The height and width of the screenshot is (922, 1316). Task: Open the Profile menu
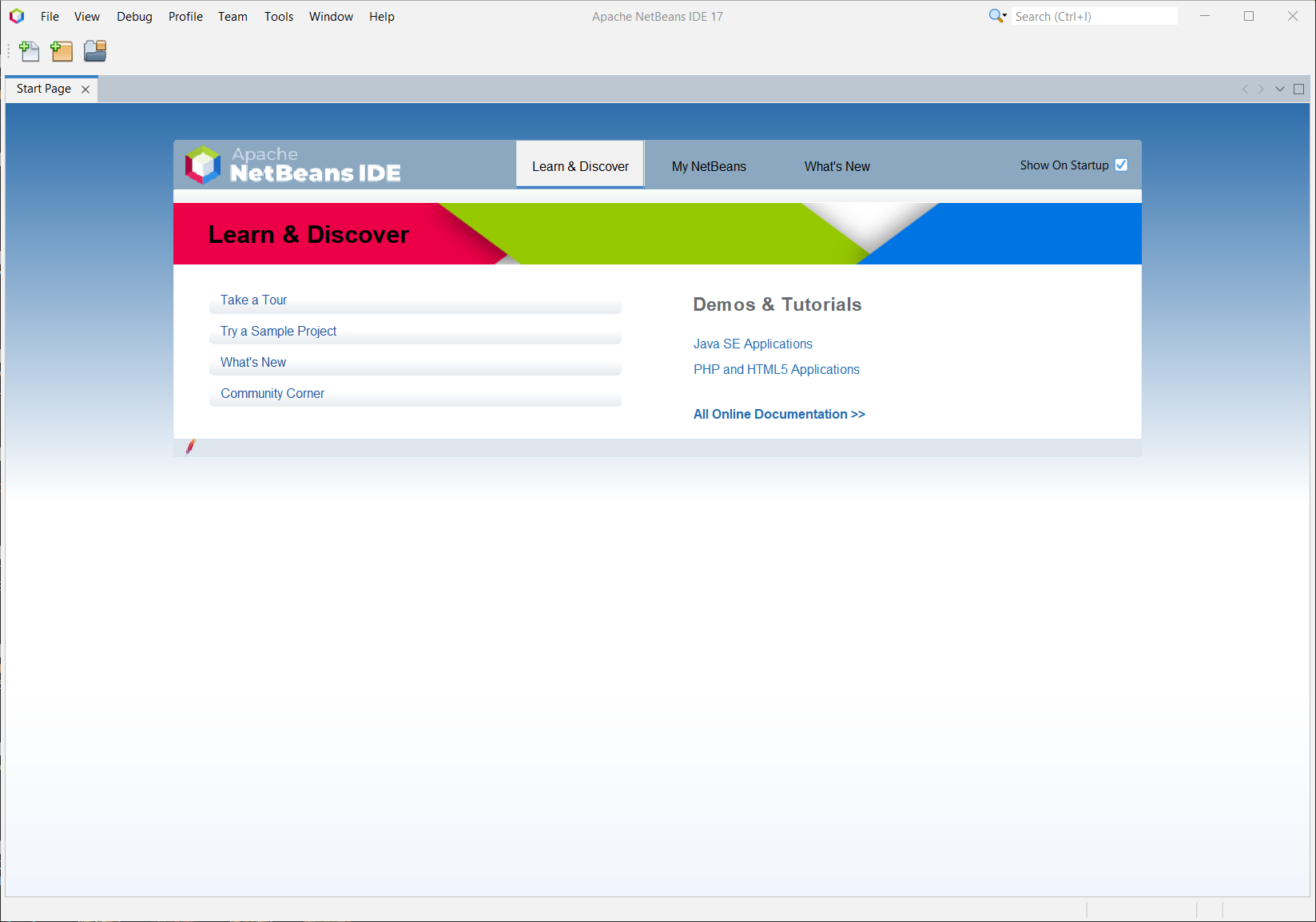pos(185,16)
